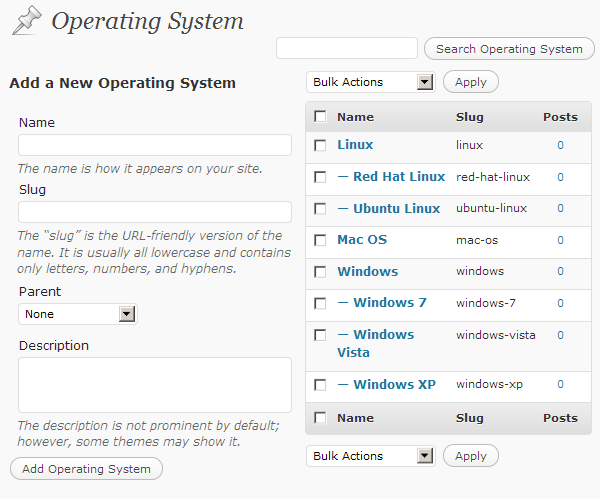Click the posts count for Windows Vista
The width and height of the screenshot is (600, 499).
pyautogui.click(x=560, y=335)
